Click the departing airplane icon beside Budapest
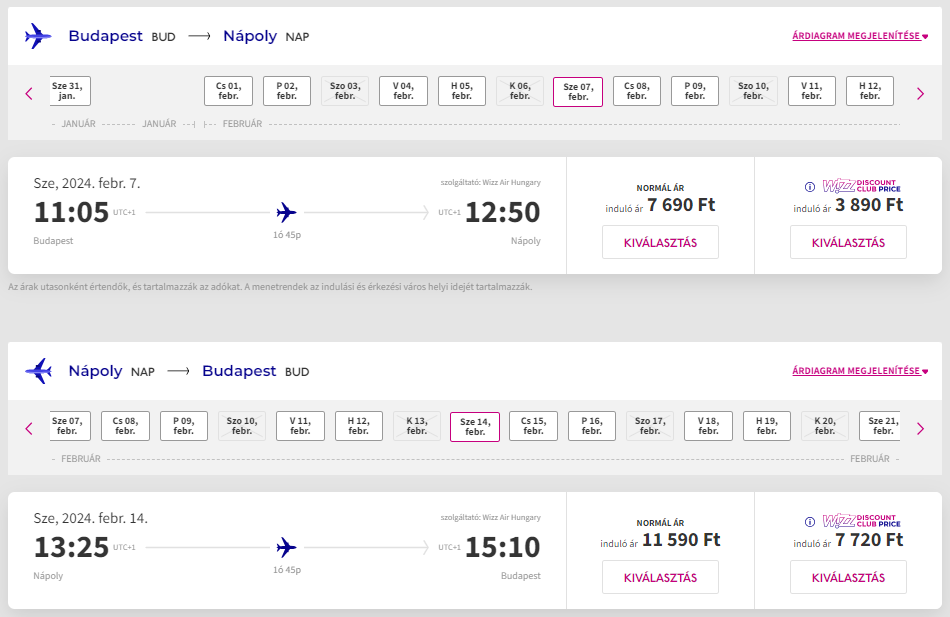This screenshot has width=950, height=617. (x=38, y=36)
